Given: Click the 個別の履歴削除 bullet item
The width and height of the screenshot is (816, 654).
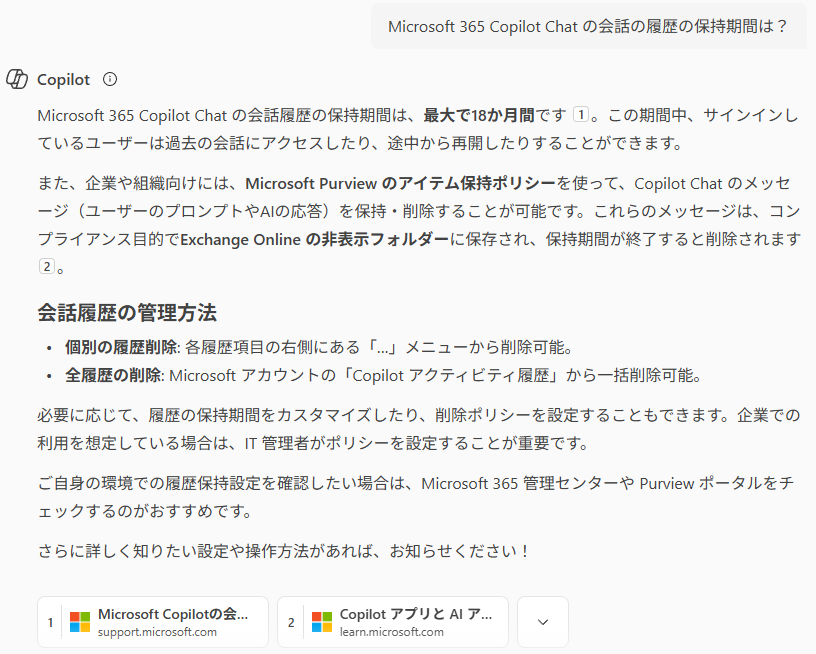Looking at the screenshot, I should [318, 347].
